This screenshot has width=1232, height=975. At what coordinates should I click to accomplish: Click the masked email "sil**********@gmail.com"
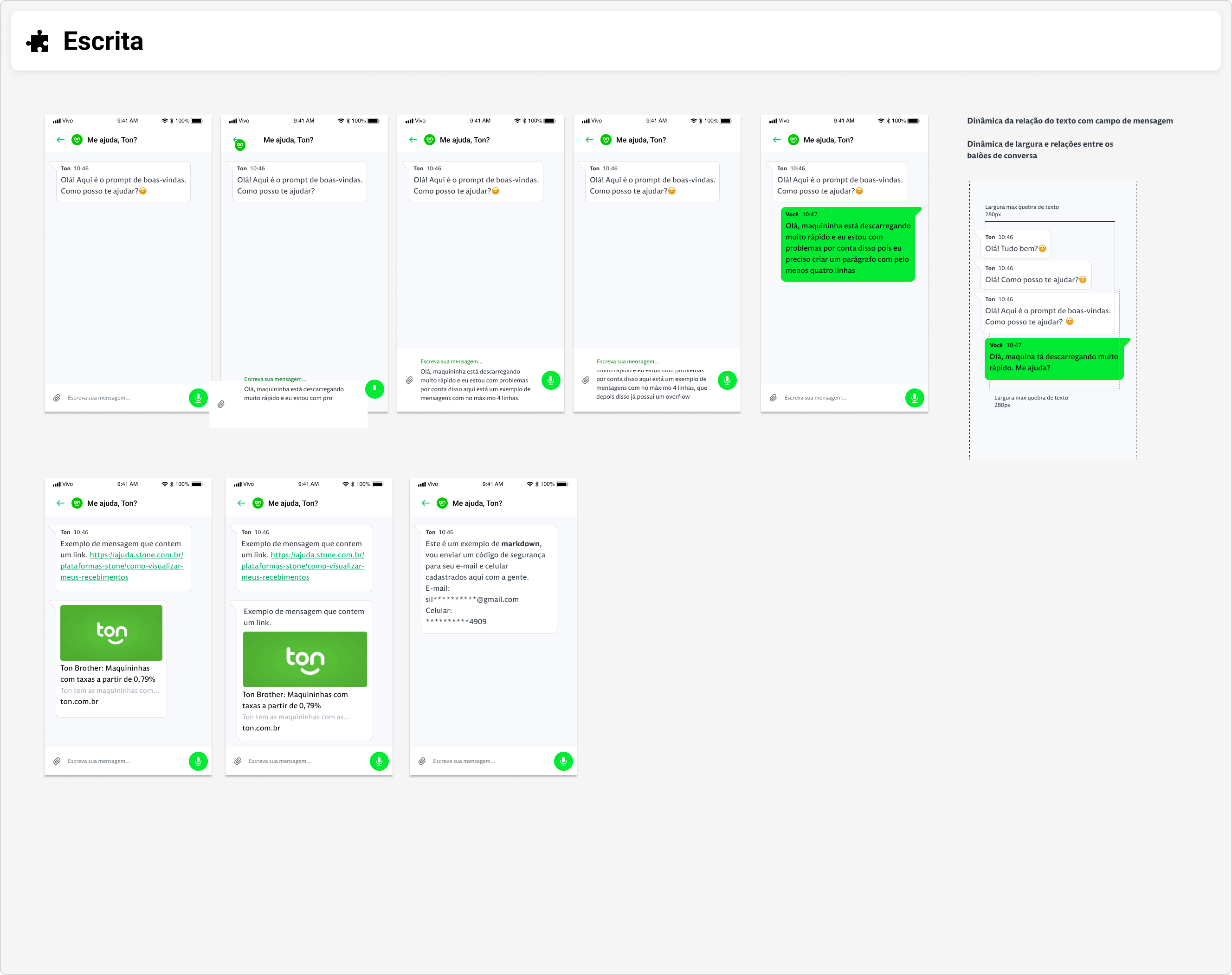[x=472, y=600]
